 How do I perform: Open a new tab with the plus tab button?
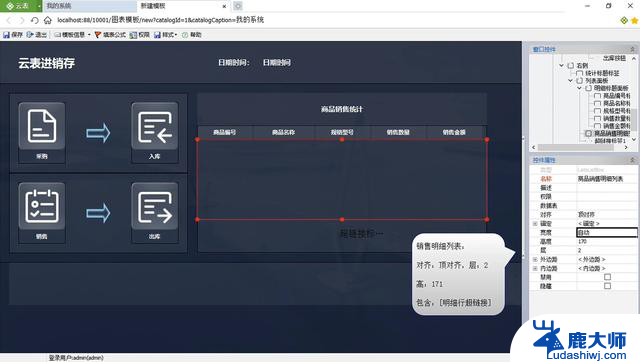point(238,6)
